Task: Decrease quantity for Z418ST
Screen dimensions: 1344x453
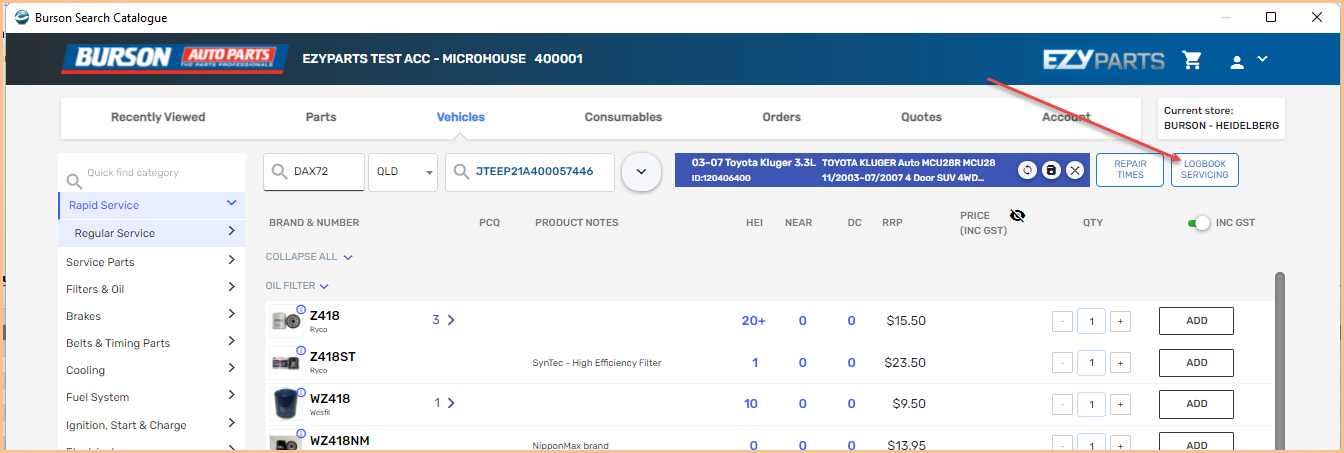Action: [1062, 363]
